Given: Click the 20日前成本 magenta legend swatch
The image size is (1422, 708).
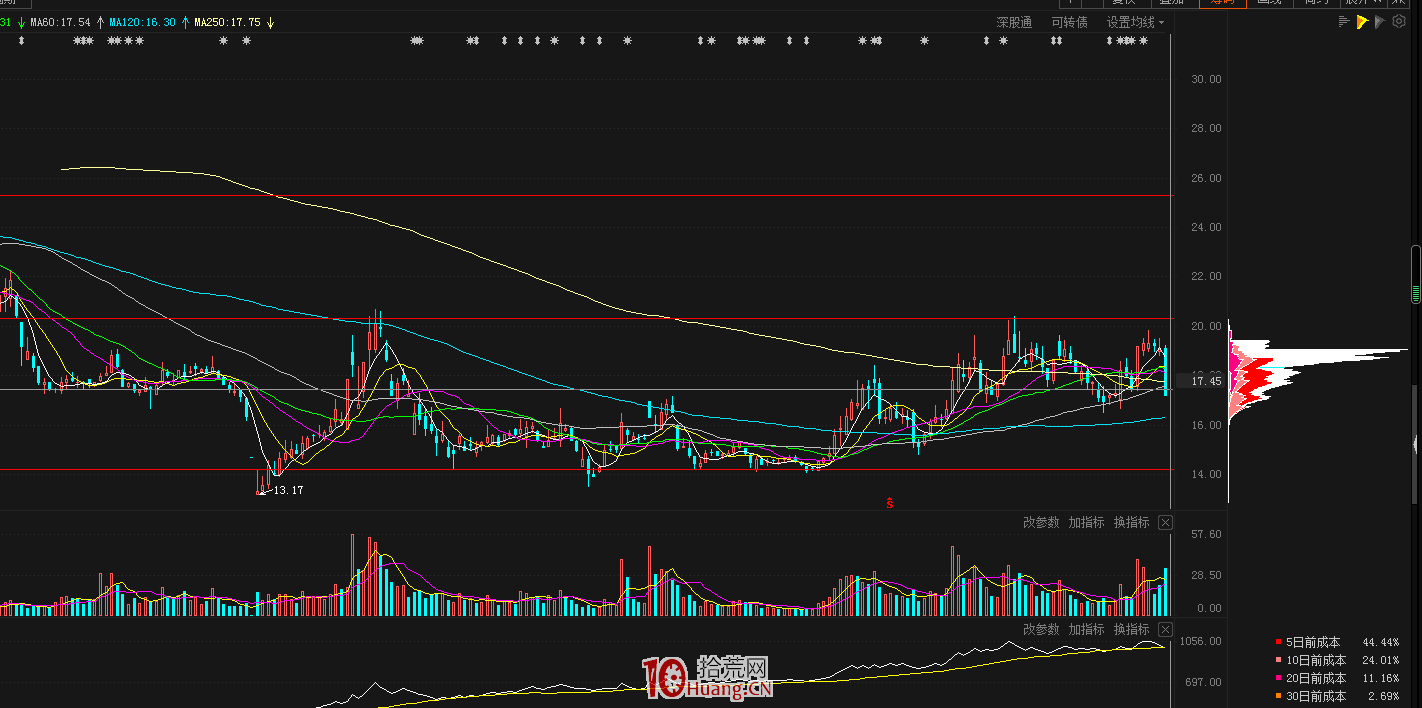Looking at the screenshot, I should tap(1279, 679).
